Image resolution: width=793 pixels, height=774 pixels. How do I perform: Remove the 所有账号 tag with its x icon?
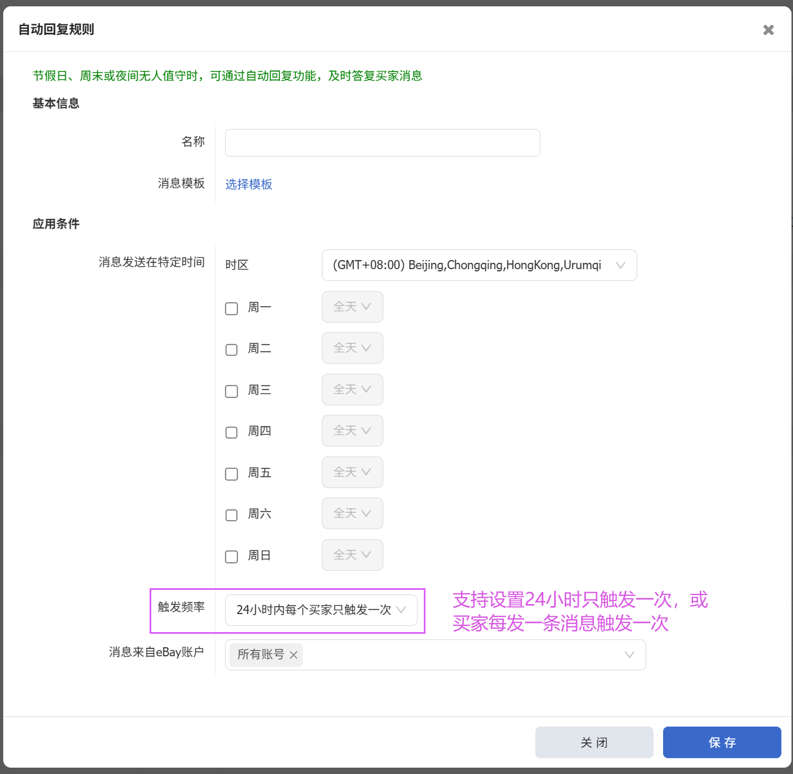[x=294, y=655]
